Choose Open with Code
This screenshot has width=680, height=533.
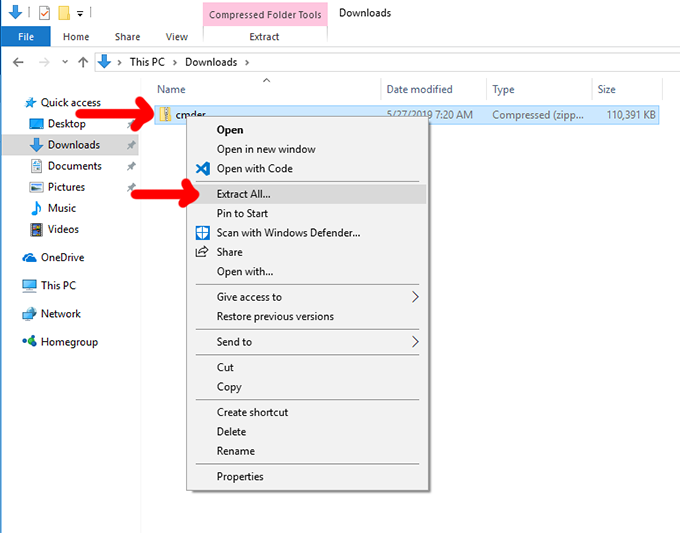(308, 169)
